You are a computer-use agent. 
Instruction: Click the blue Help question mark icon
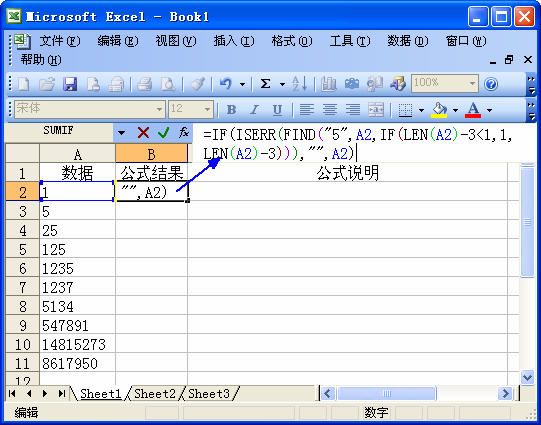point(491,84)
